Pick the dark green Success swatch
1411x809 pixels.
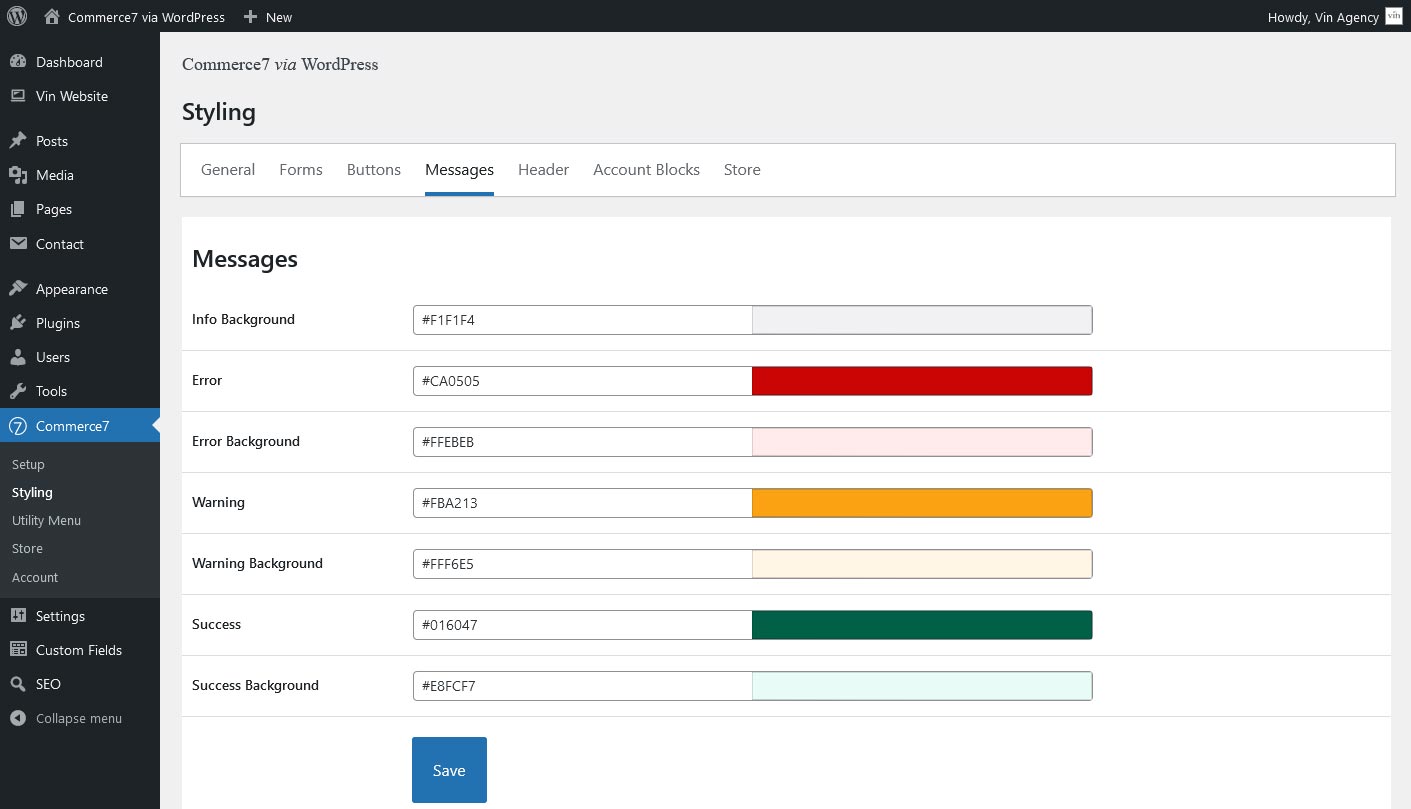921,625
